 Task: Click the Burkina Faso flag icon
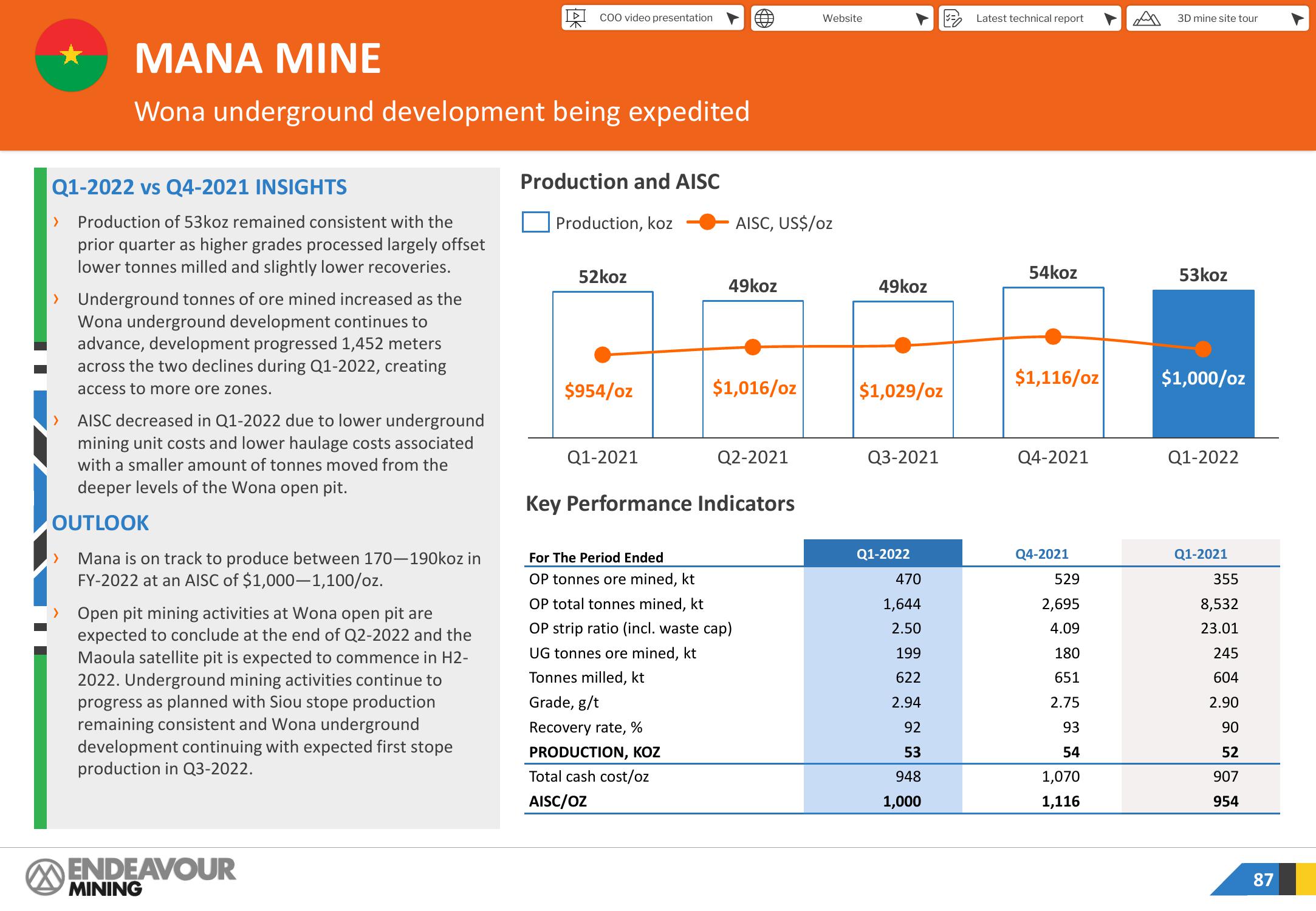[x=72, y=55]
